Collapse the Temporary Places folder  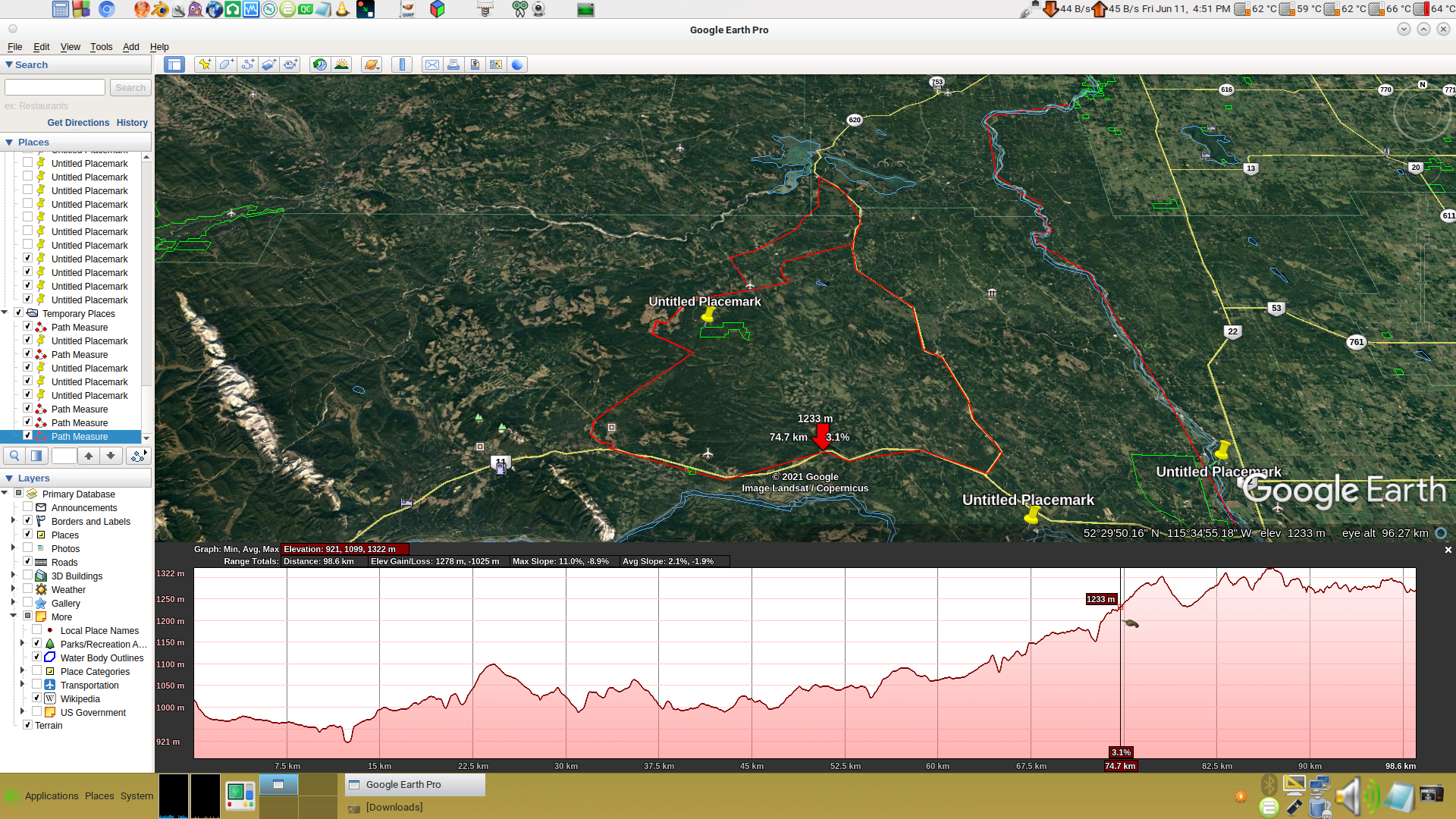point(5,312)
